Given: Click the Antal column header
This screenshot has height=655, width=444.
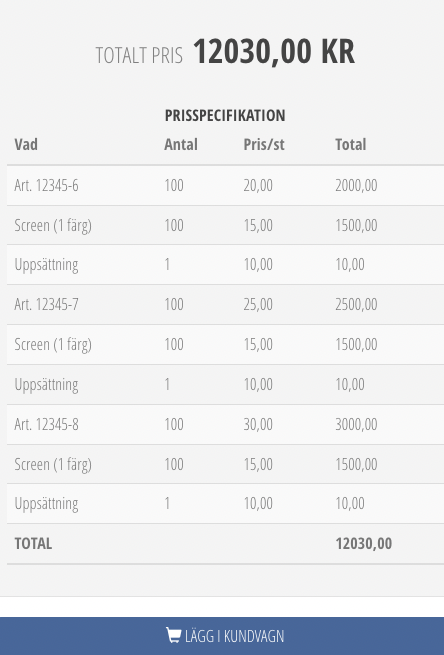Looking at the screenshot, I should (181, 145).
